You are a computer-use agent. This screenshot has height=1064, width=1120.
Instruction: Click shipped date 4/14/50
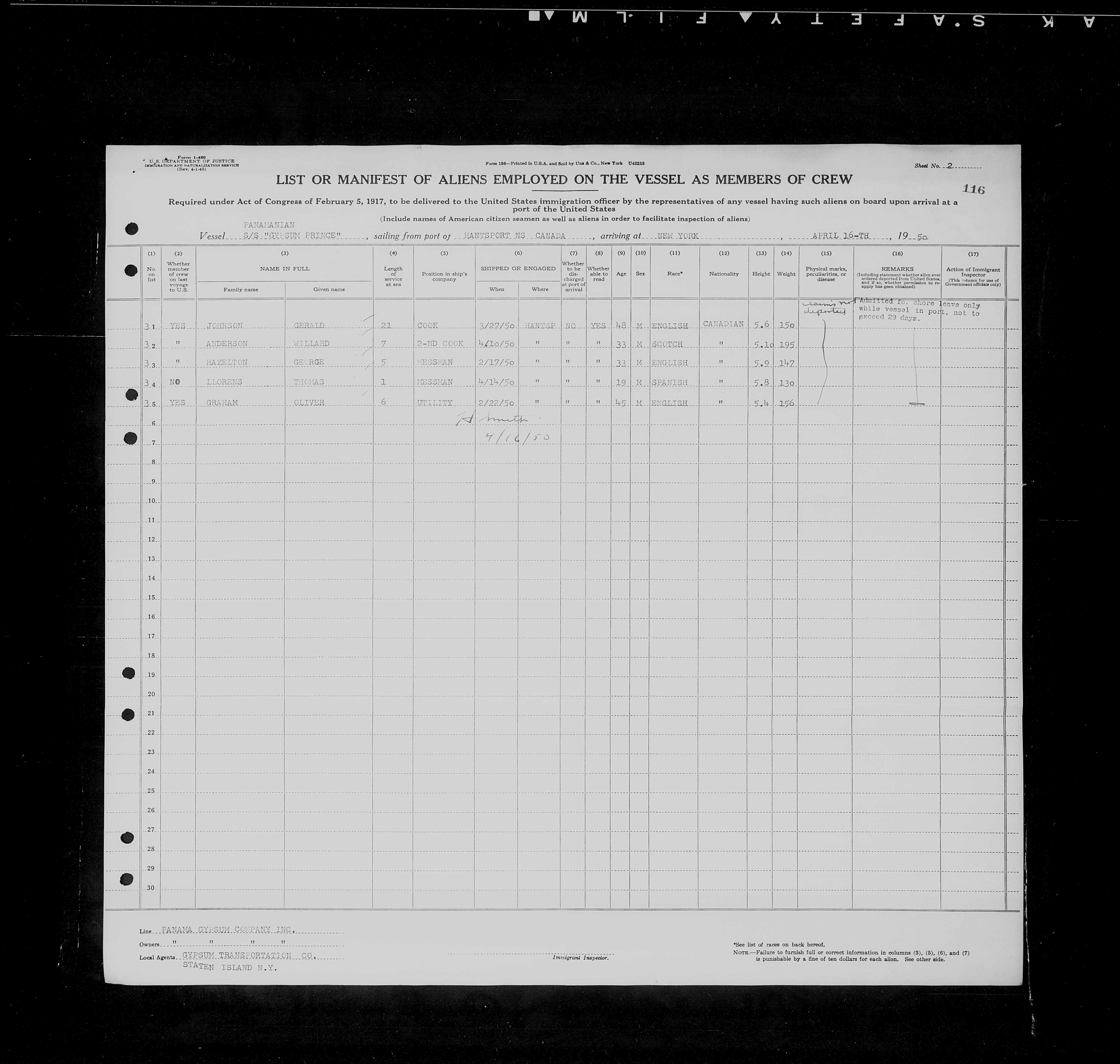pos(497,382)
